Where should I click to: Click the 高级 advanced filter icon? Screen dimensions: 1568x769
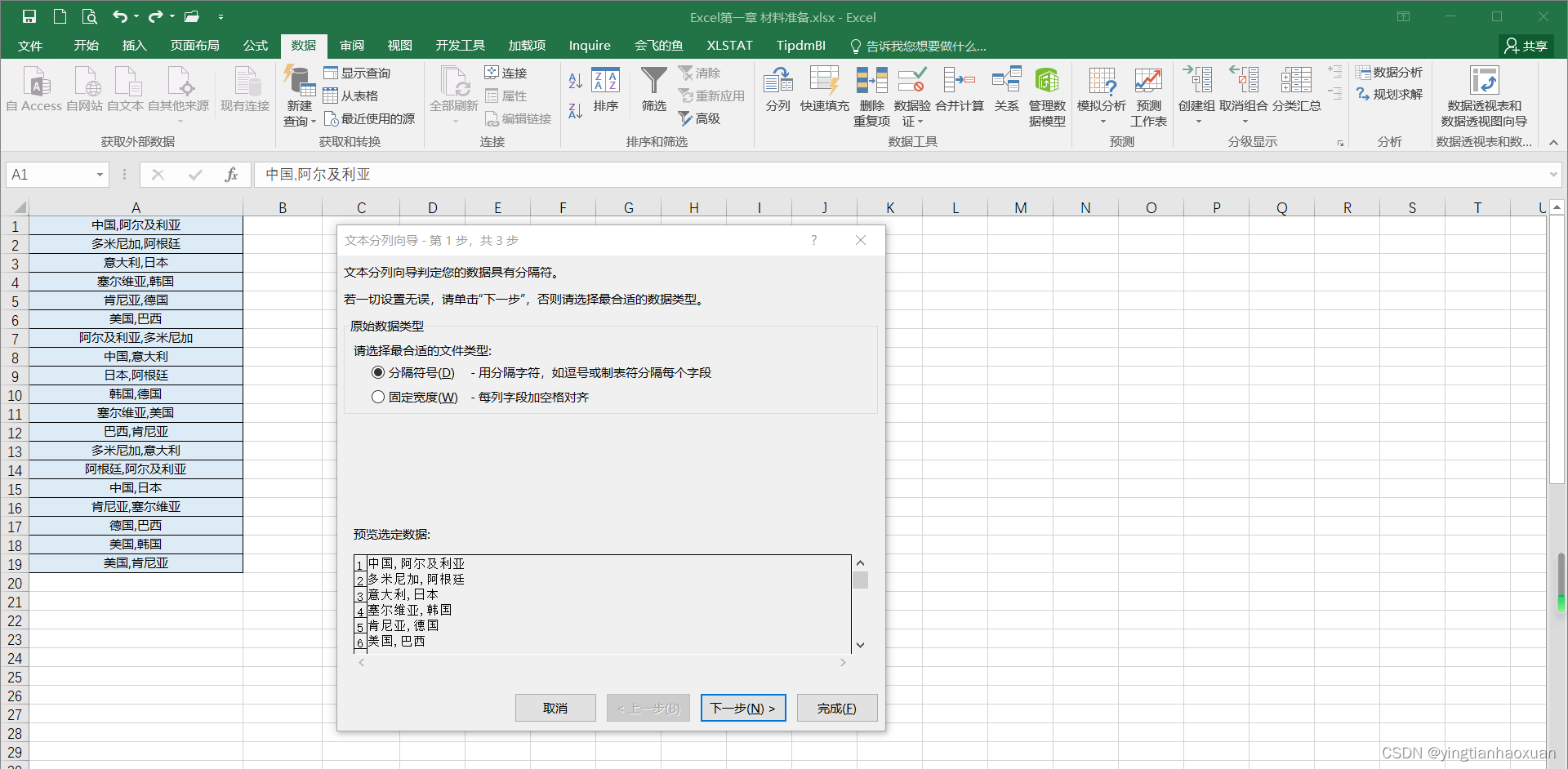coord(699,119)
